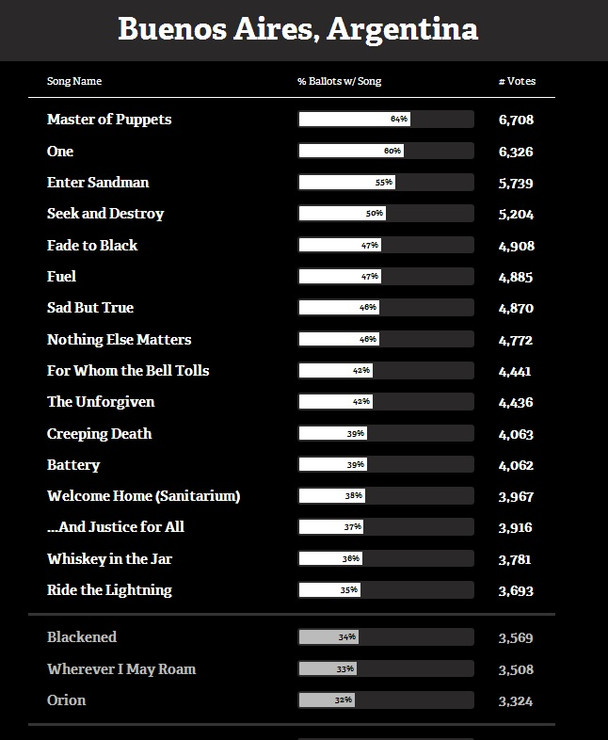Click the Nothing Else Matters song name

point(119,339)
